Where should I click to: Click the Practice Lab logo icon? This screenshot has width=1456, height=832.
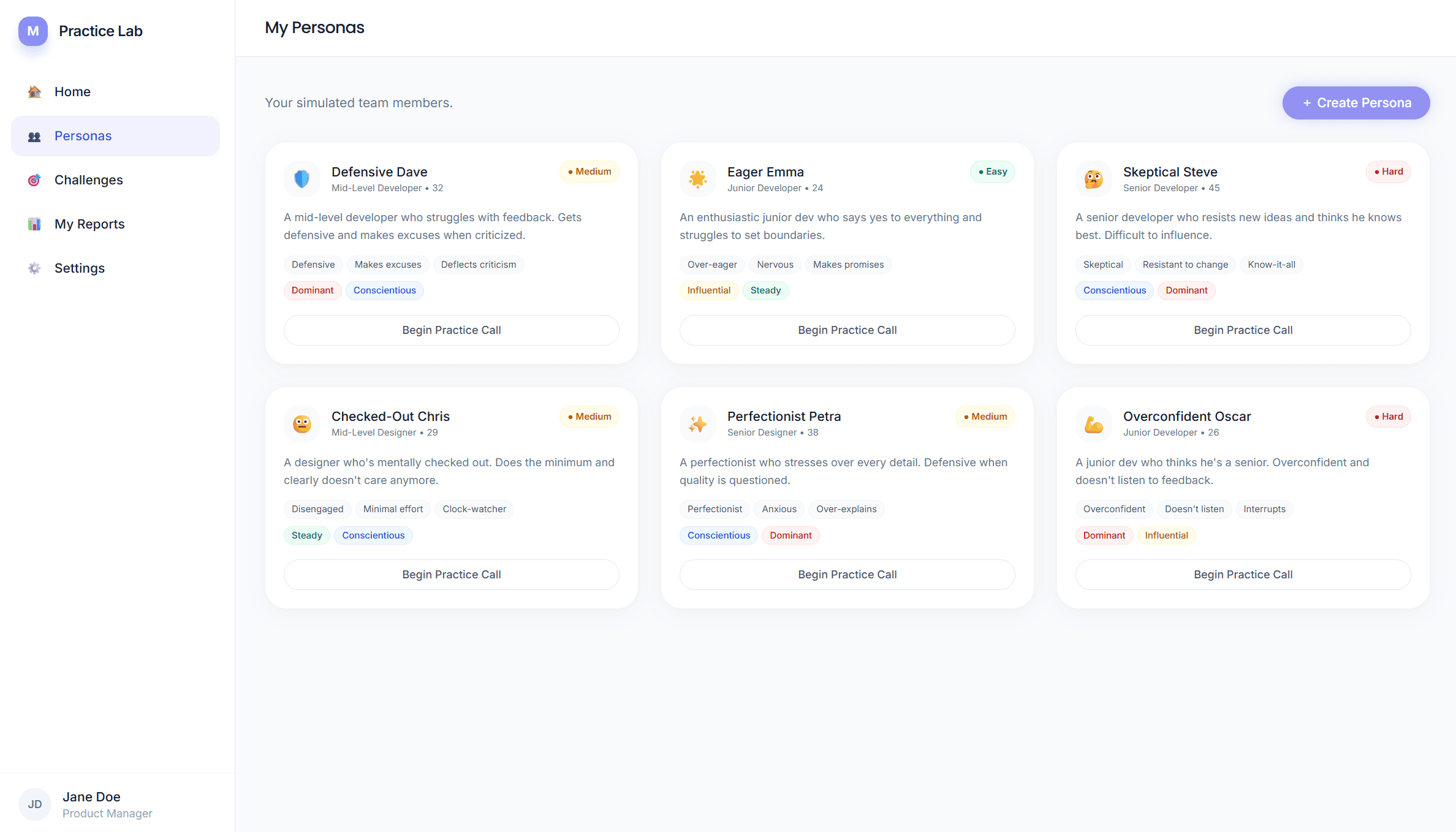pos(33,31)
